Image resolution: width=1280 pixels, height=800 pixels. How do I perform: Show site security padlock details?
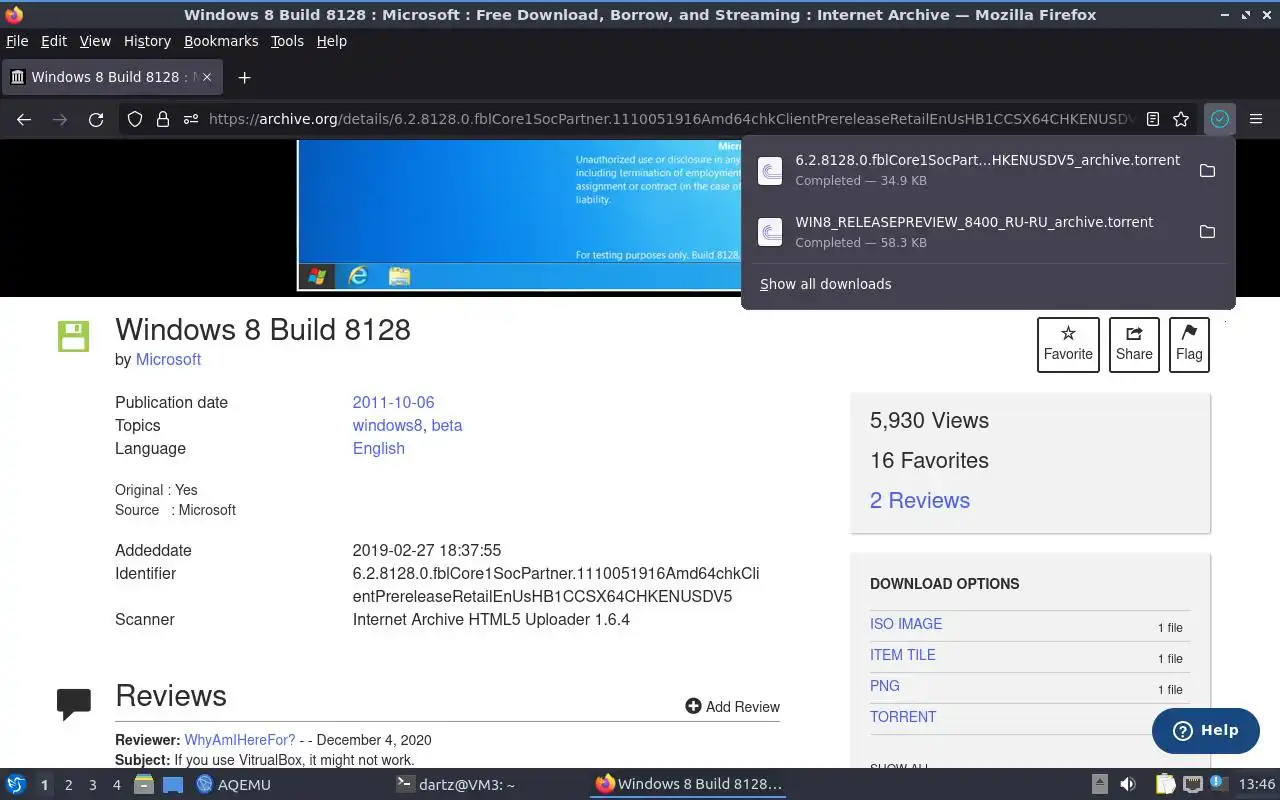coord(163,119)
